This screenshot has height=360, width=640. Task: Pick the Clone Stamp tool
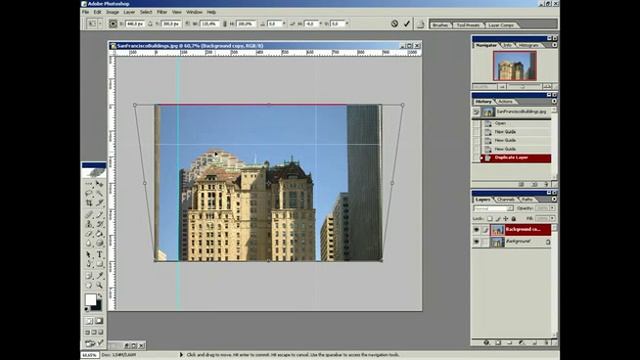tap(89, 224)
